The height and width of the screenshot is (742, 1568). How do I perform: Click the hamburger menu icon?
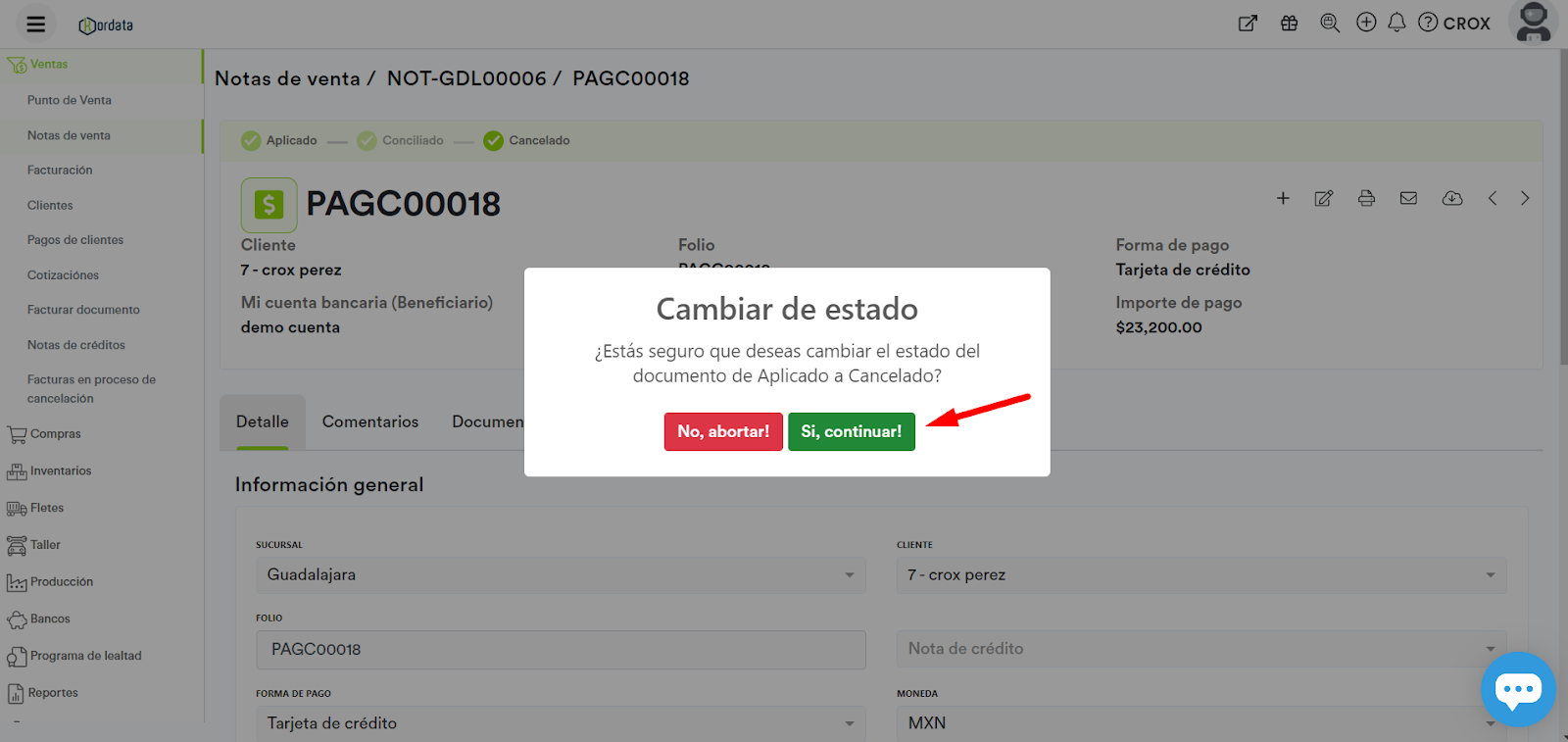pyautogui.click(x=36, y=25)
